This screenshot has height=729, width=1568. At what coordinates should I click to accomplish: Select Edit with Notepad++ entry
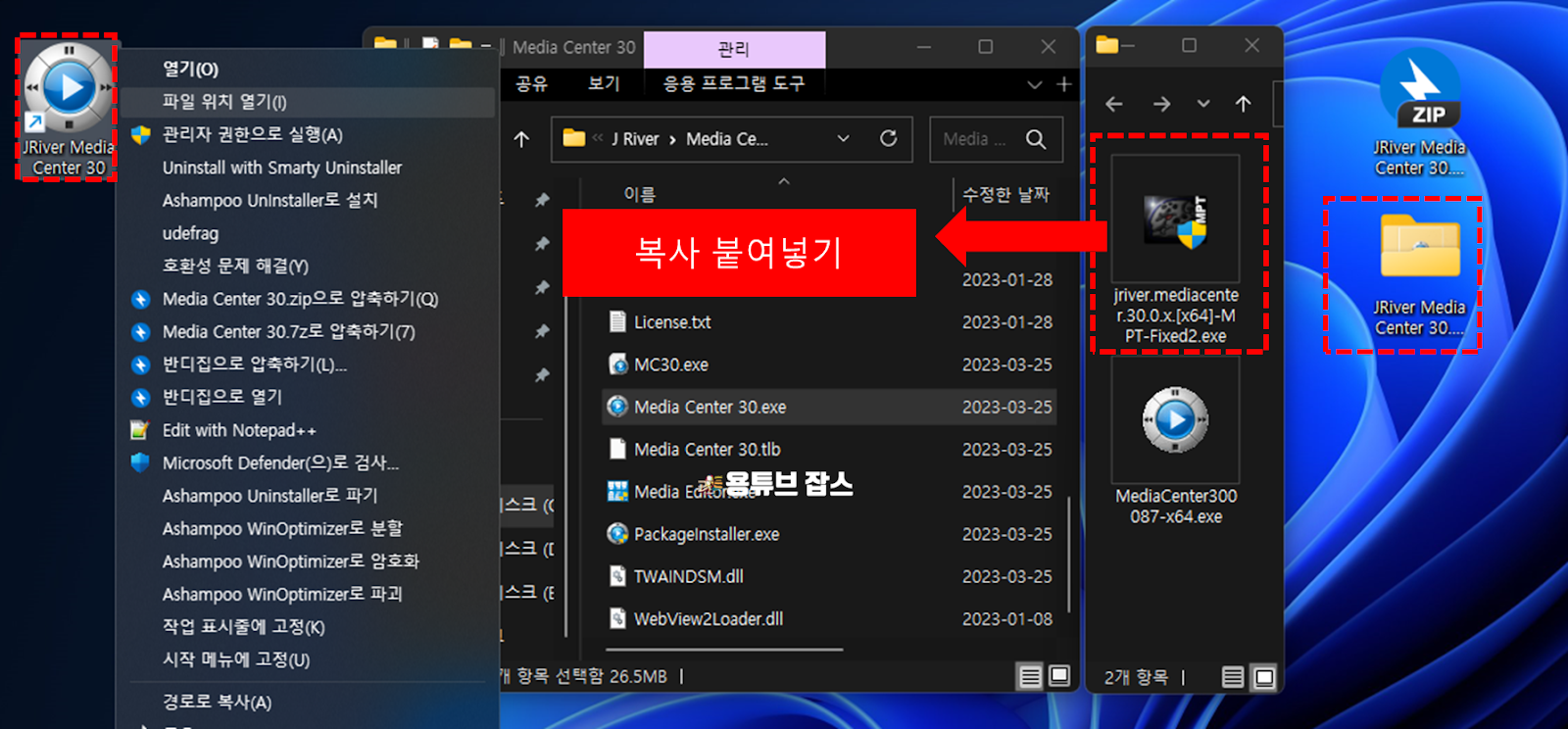coord(306,430)
